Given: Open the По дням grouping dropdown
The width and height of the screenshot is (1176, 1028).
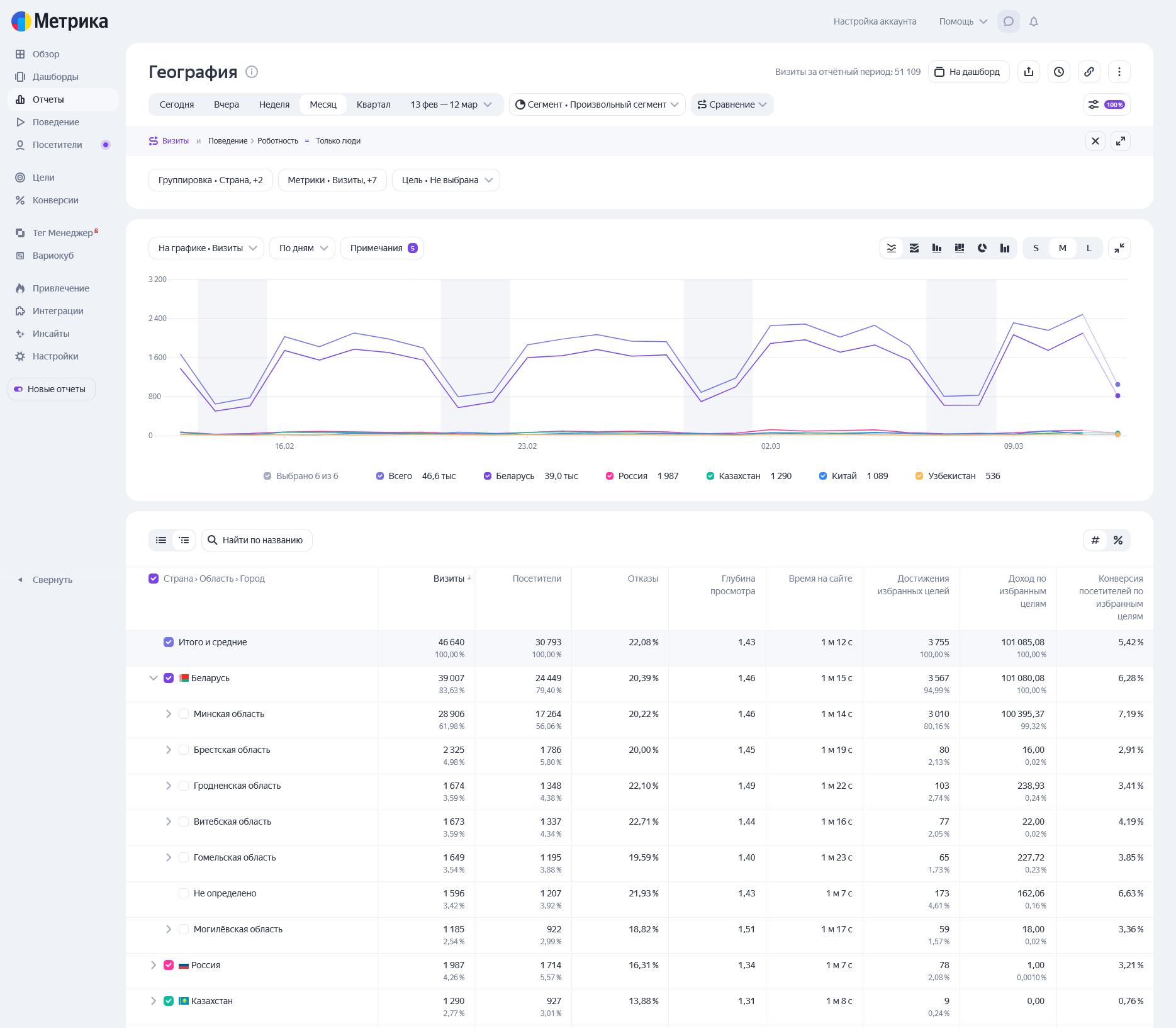Looking at the screenshot, I should (x=303, y=248).
